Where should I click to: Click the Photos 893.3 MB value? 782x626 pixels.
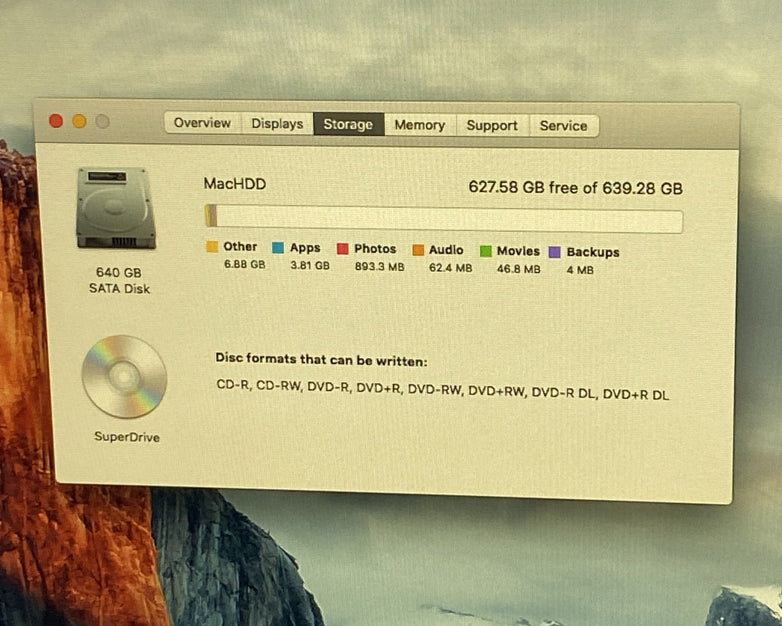pyautogui.click(x=380, y=267)
